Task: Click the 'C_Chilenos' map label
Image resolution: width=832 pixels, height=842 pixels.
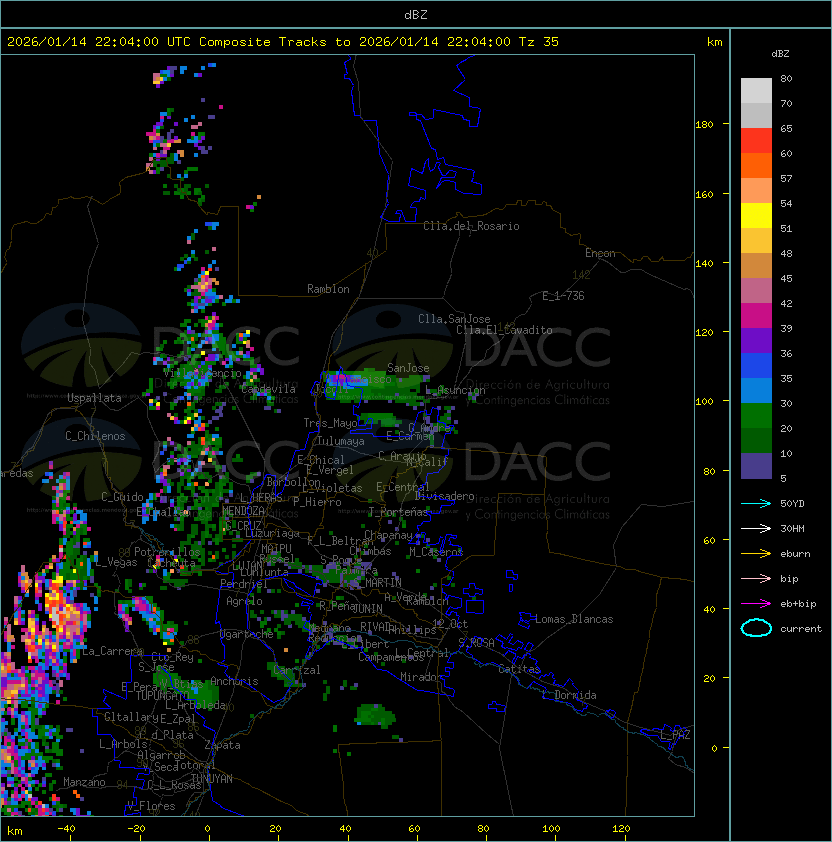Action: [x=95, y=436]
